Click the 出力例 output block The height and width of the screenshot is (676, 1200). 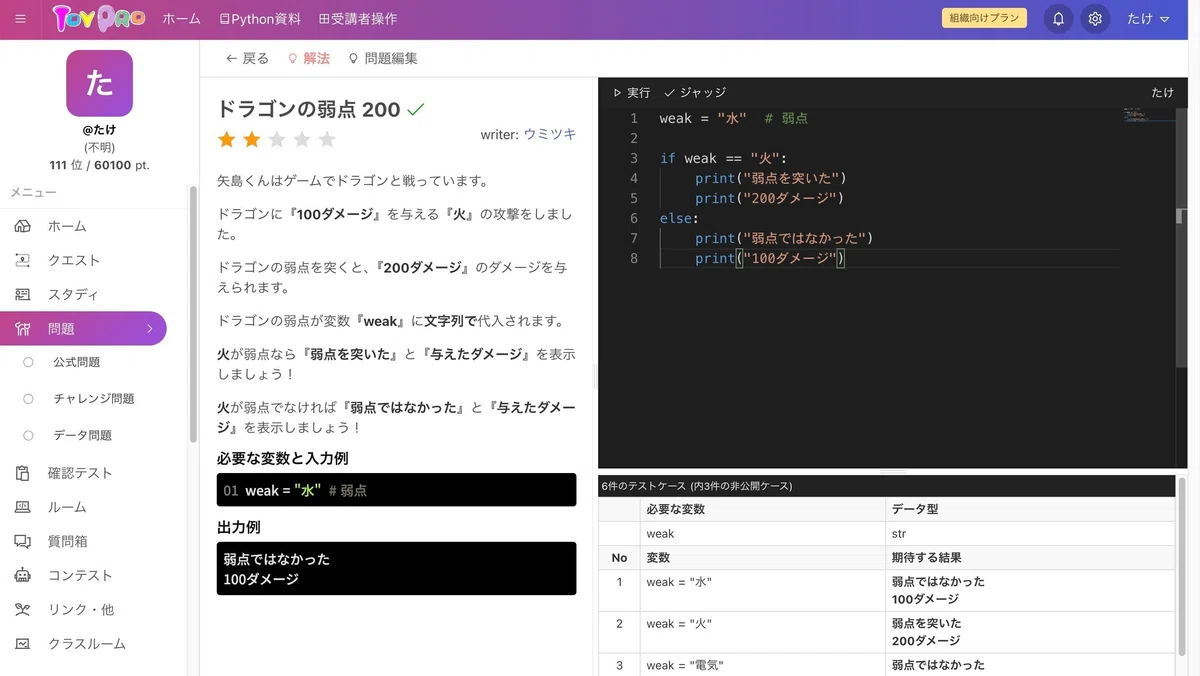396,569
